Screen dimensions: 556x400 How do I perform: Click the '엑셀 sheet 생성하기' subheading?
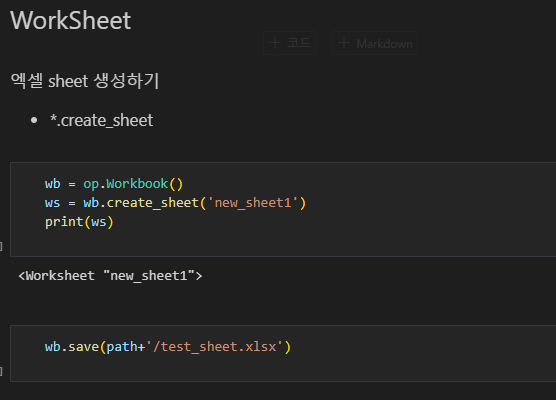point(85,81)
